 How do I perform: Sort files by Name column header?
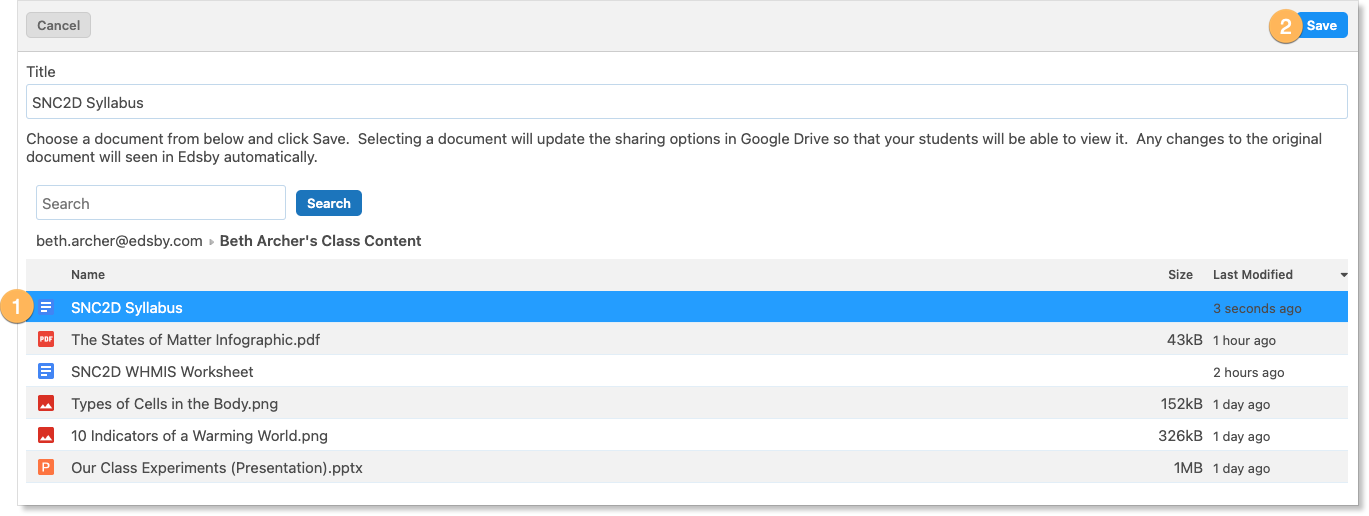tap(88, 274)
